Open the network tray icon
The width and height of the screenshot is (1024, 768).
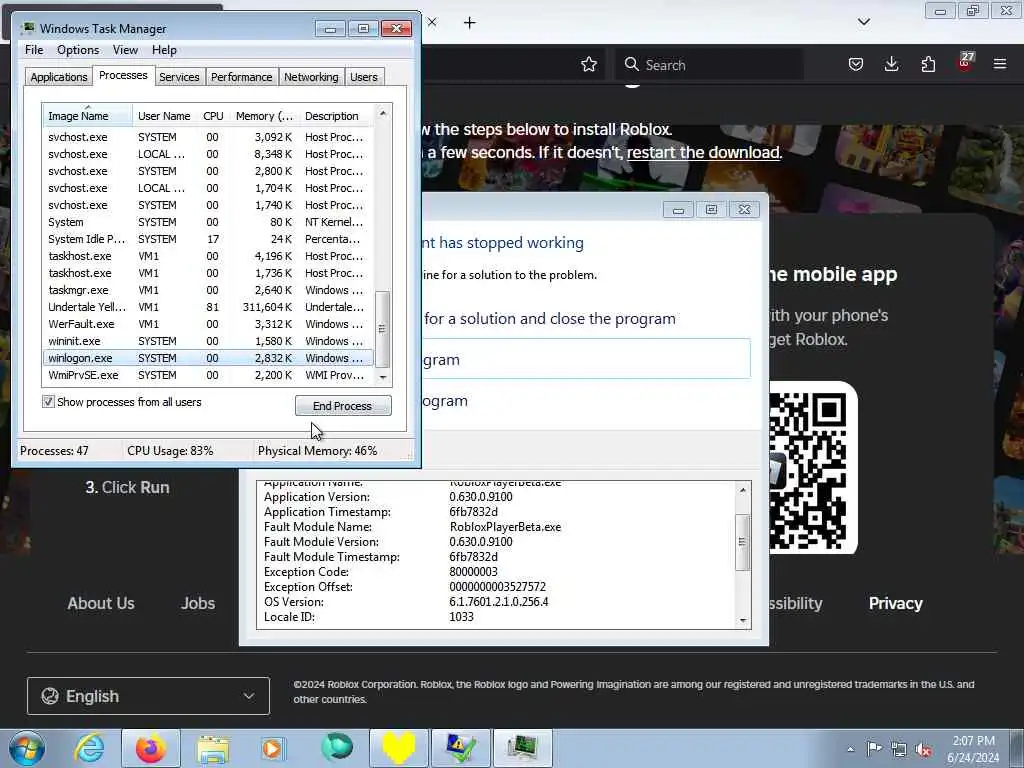pyautogui.click(x=899, y=749)
